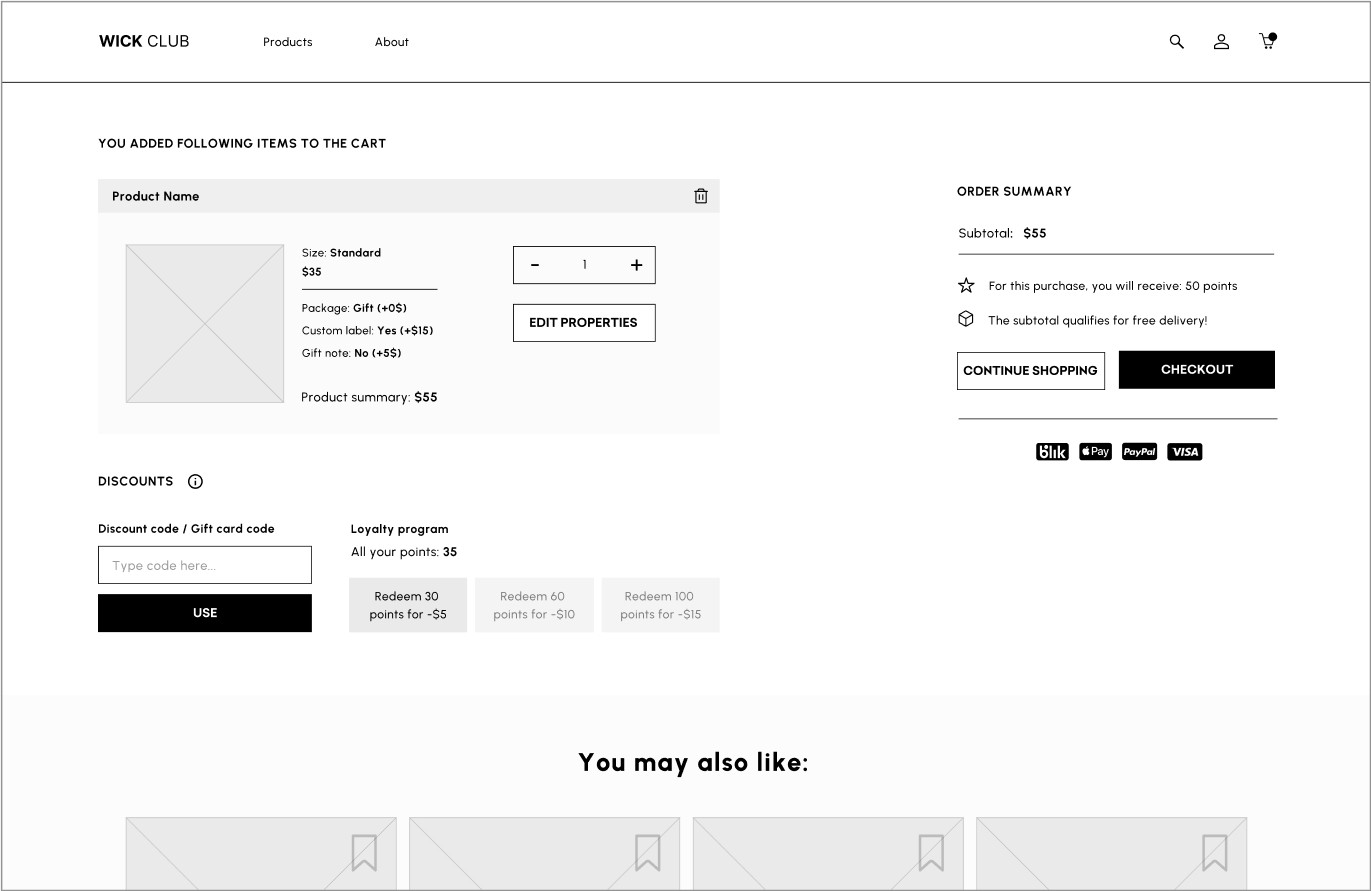
Task: Increase quantity with plus button
Action: [636, 265]
